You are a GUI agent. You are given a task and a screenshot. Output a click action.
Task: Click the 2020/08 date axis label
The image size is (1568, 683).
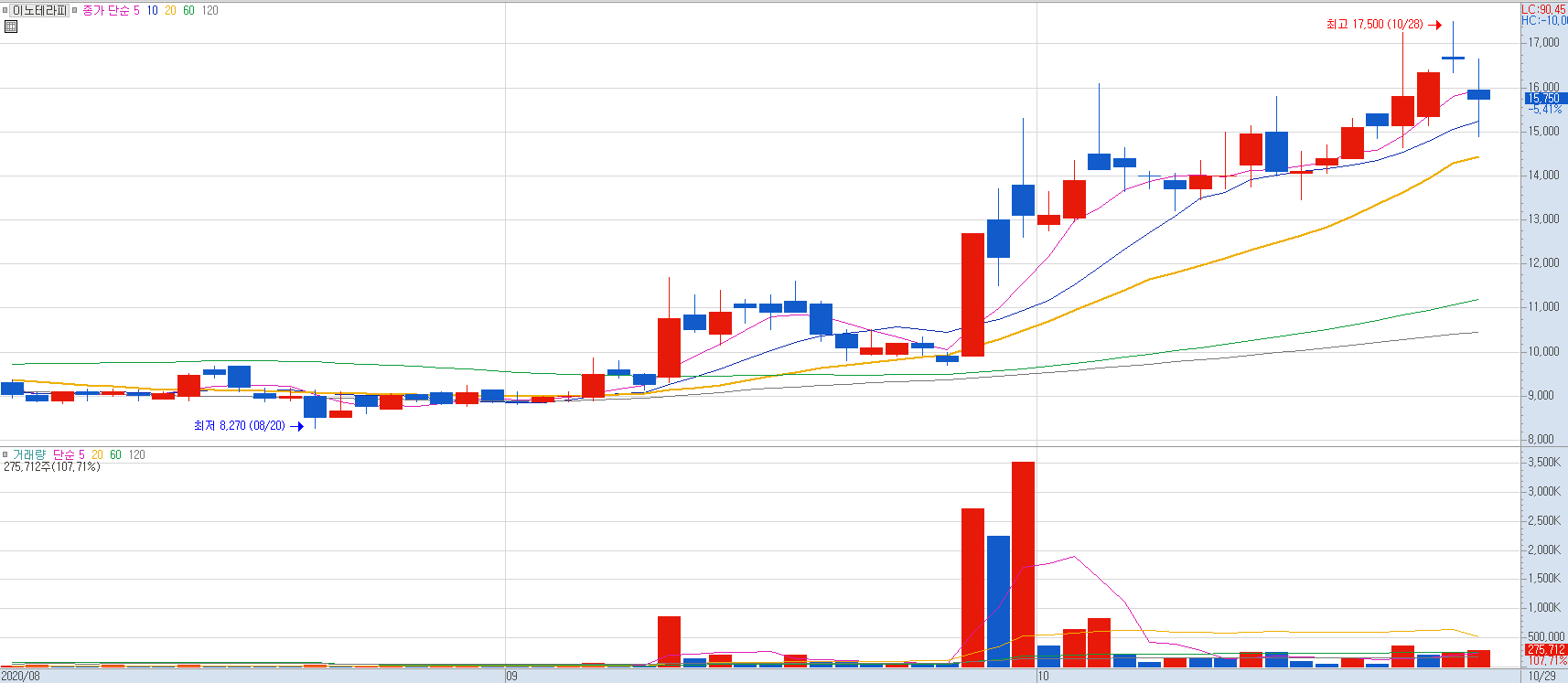pos(20,677)
